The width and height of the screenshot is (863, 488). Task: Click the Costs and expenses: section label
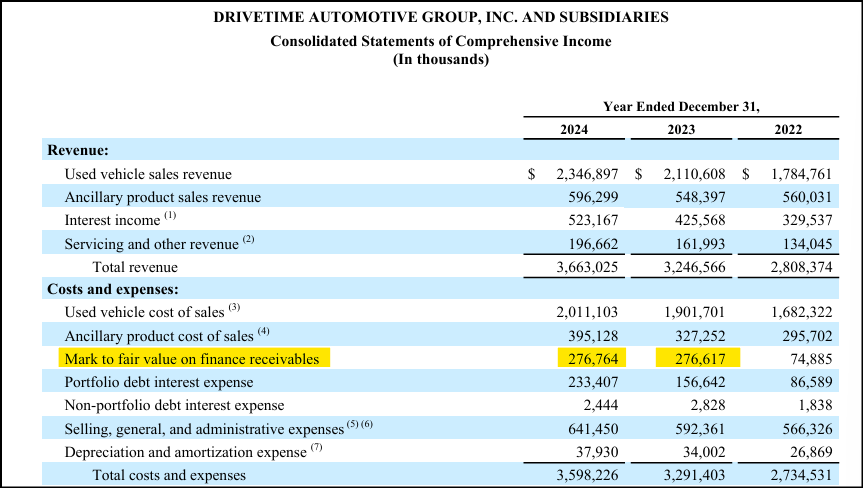point(113,289)
